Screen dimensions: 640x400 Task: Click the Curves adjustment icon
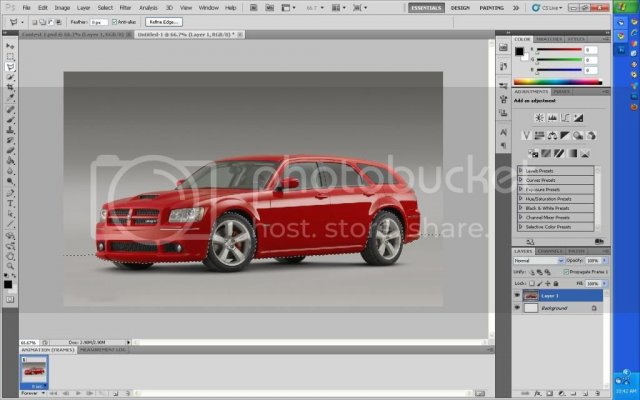565,118
